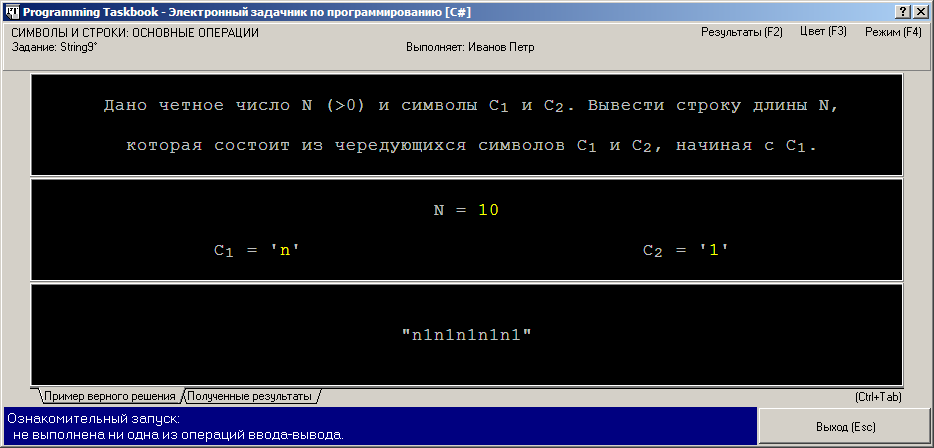Click Цвет (F3) to change color

[x=823, y=32]
